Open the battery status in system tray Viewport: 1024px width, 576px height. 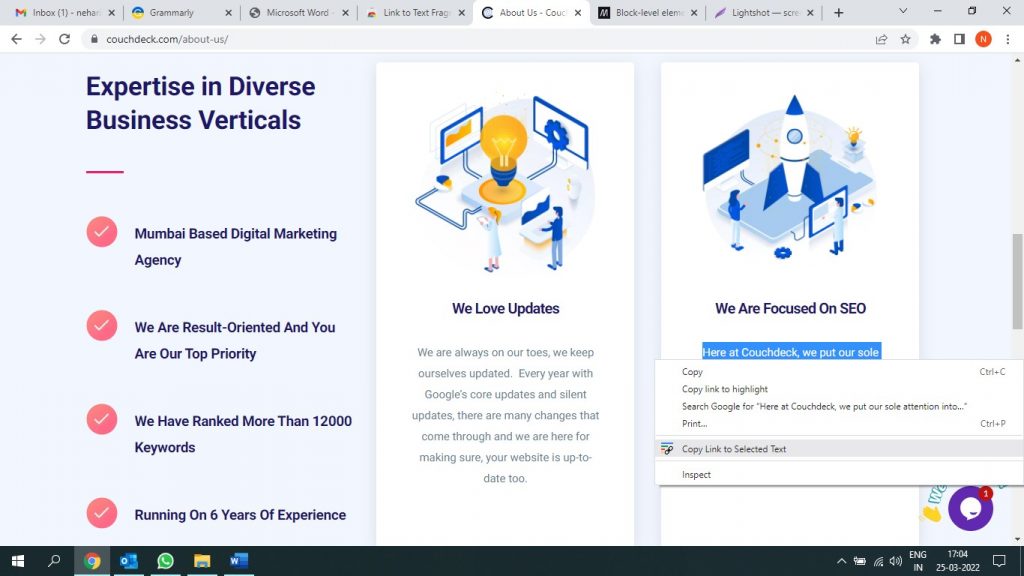click(859, 561)
